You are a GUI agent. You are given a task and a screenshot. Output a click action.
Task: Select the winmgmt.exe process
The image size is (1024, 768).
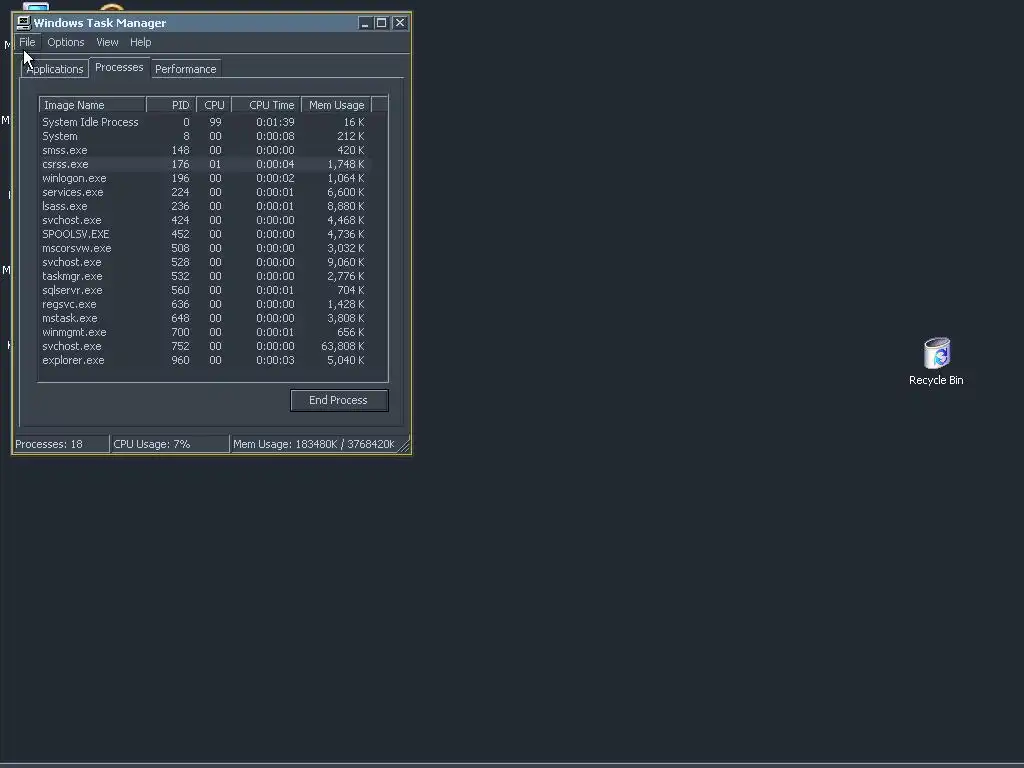click(205, 332)
